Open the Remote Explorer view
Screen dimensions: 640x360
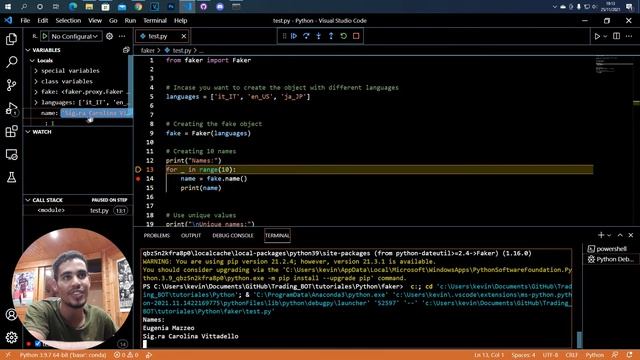(x=11, y=154)
